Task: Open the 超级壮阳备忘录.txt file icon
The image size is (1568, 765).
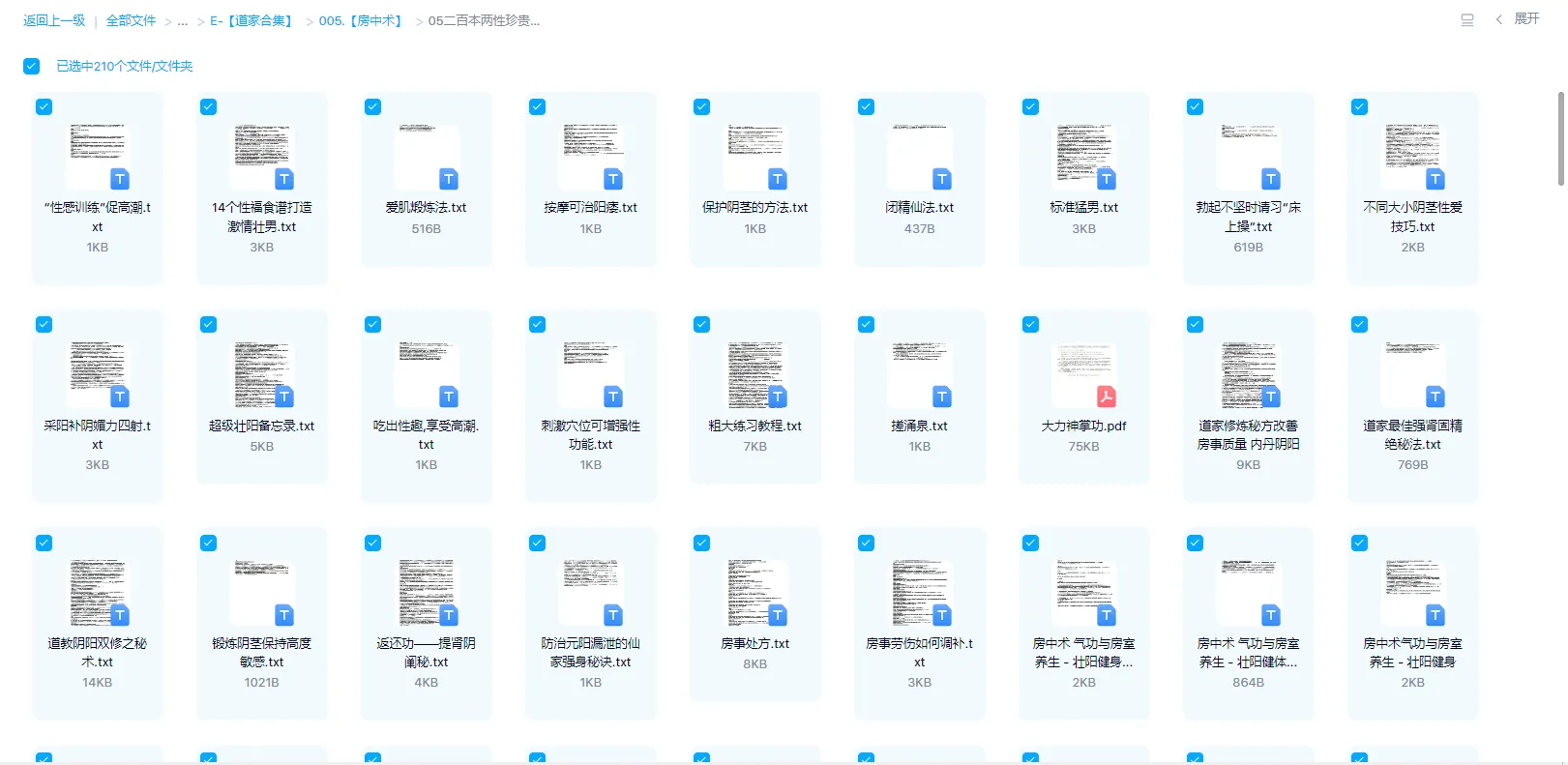Action: [x=261, y=375]
